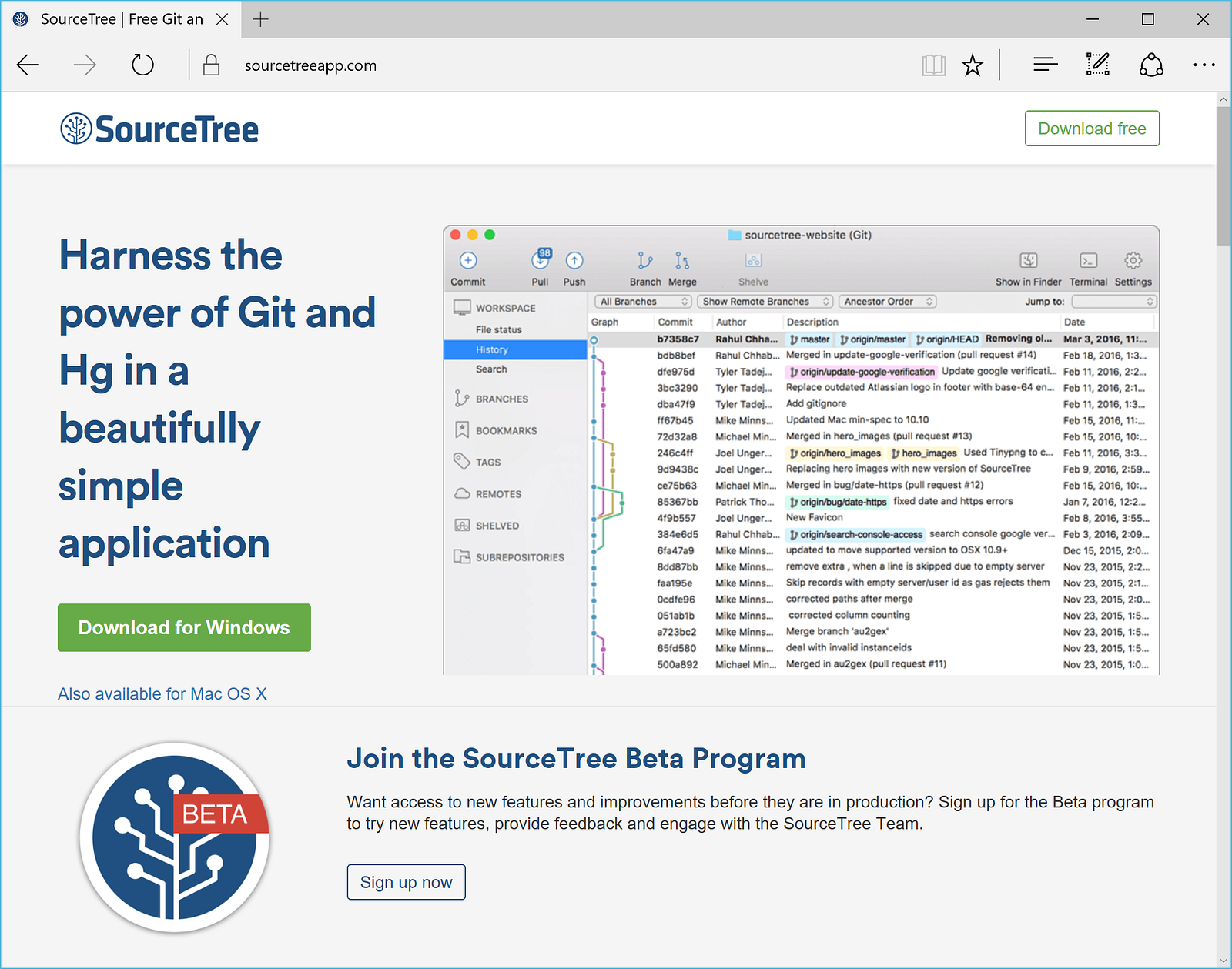
Task: Expand TAGS section
Action: pos(488,462)
